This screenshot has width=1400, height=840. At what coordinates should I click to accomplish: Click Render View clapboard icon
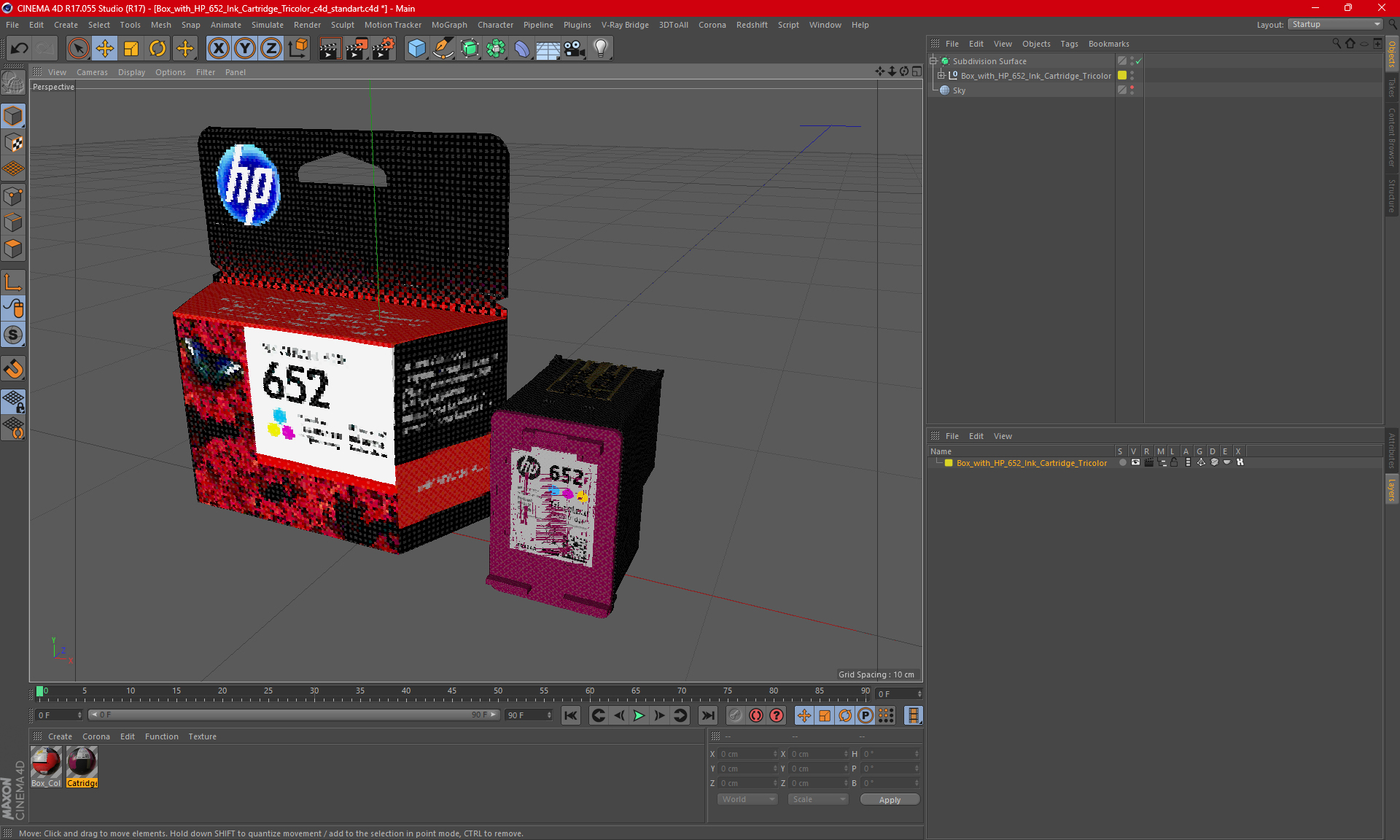330,48
